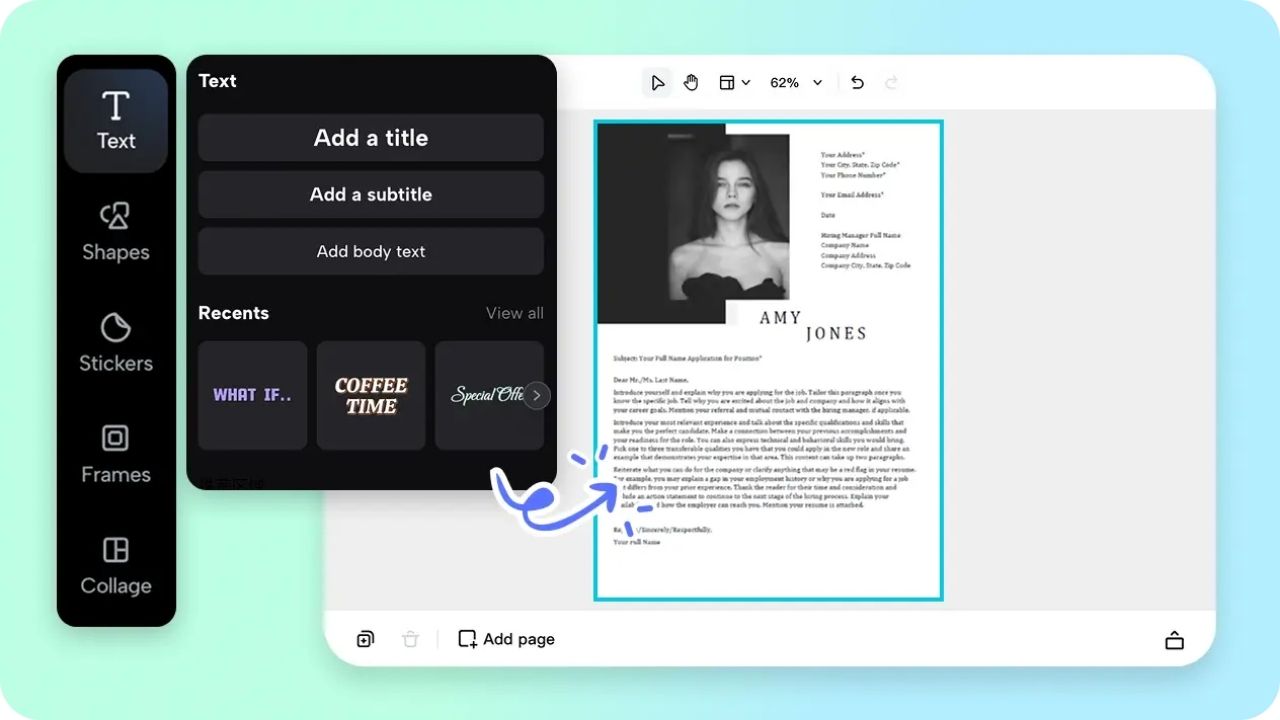Duplicate the current page

click(x=365, y=638)
